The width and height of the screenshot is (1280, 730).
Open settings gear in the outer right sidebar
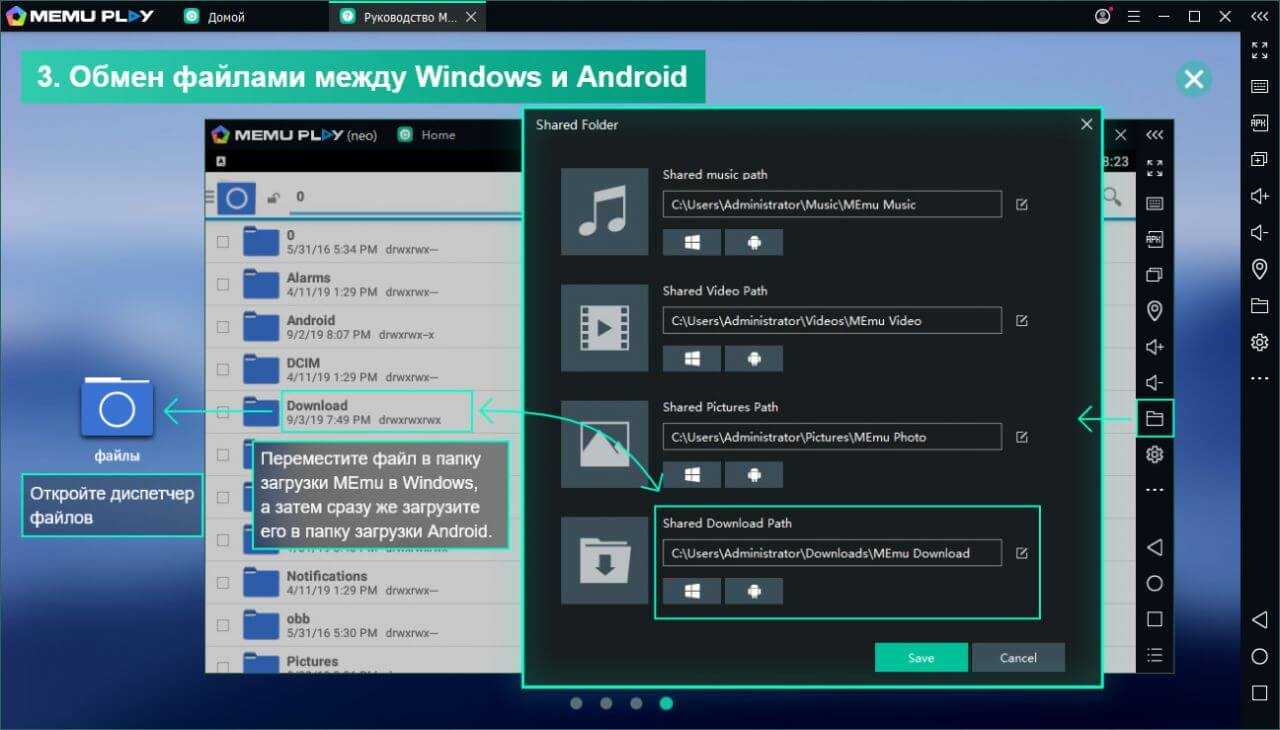coord(1259,342)
